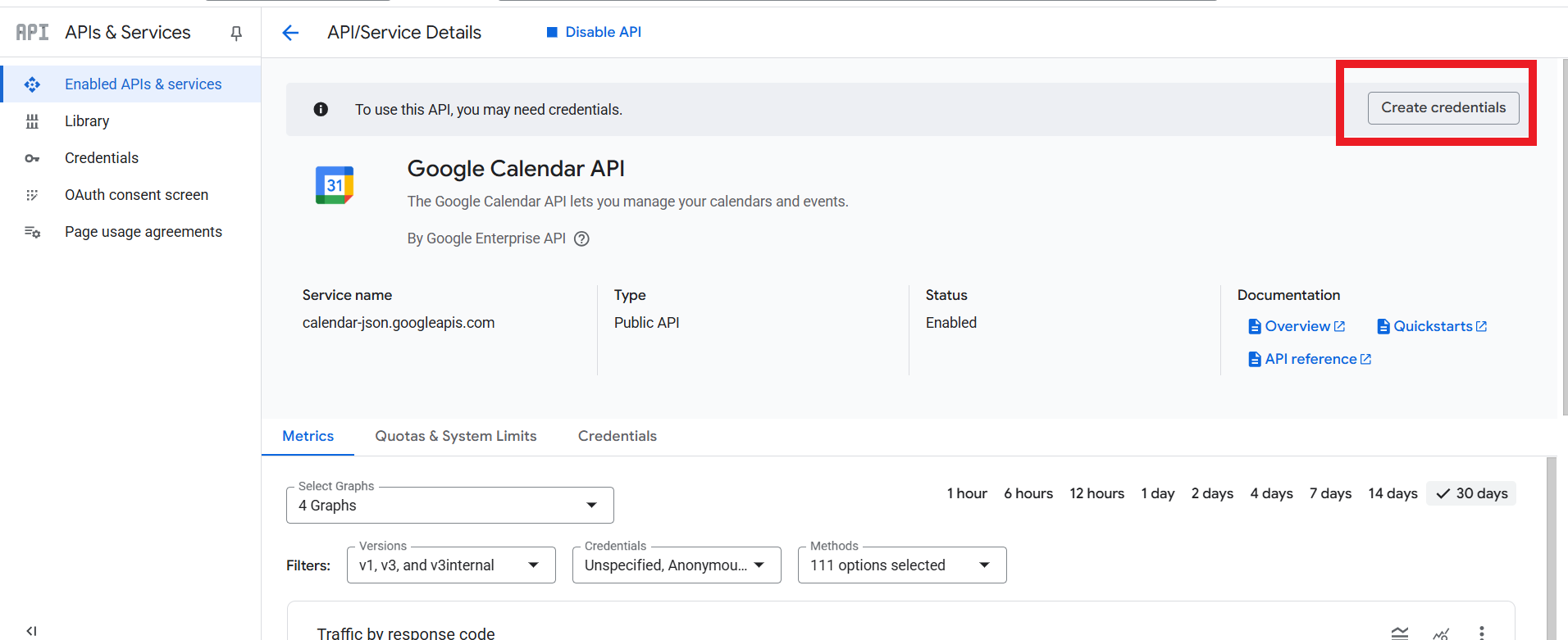Click the Traffic by response code title
The height and width of the screenshot is (640, 1568).
[406, 633]
